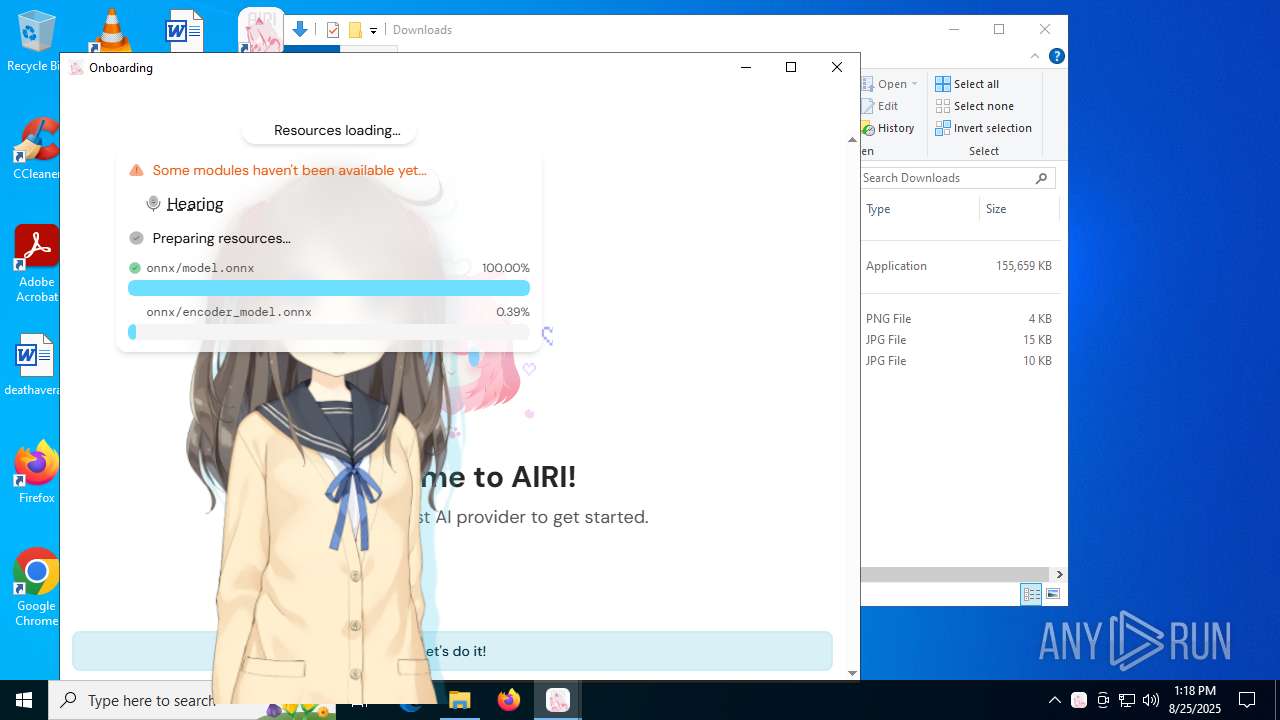The height and width of the screenshot is (720, 1280).
Task: Click Invert selection in Downloads ribbon
Action: 983,128
